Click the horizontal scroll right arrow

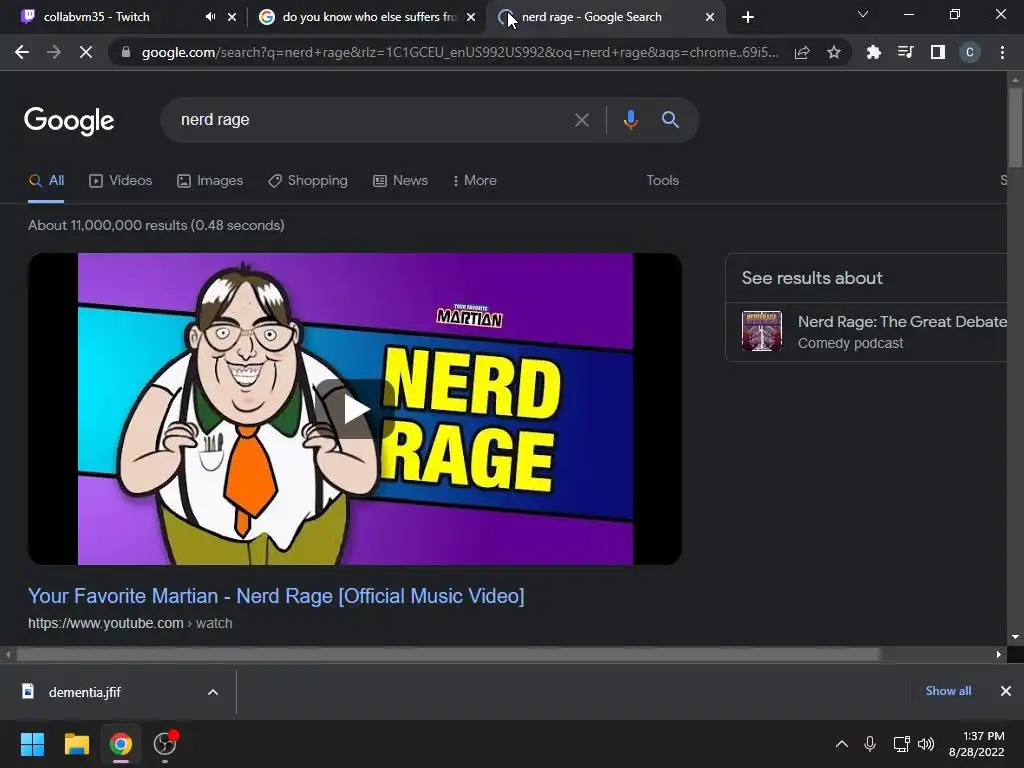(999, 654)
